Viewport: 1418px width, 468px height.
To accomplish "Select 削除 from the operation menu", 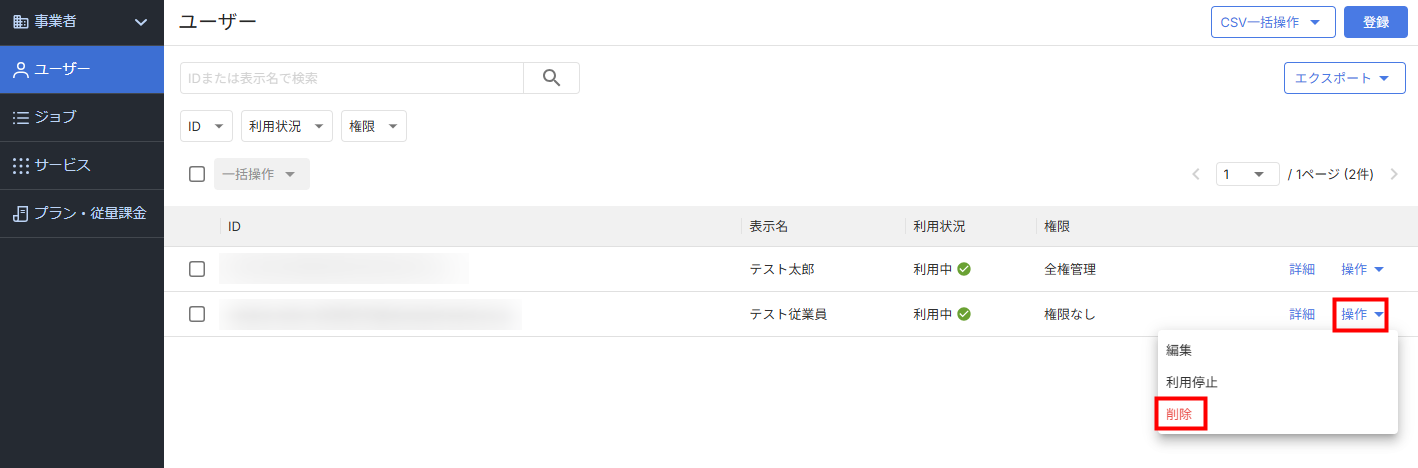I will 1180,413.
